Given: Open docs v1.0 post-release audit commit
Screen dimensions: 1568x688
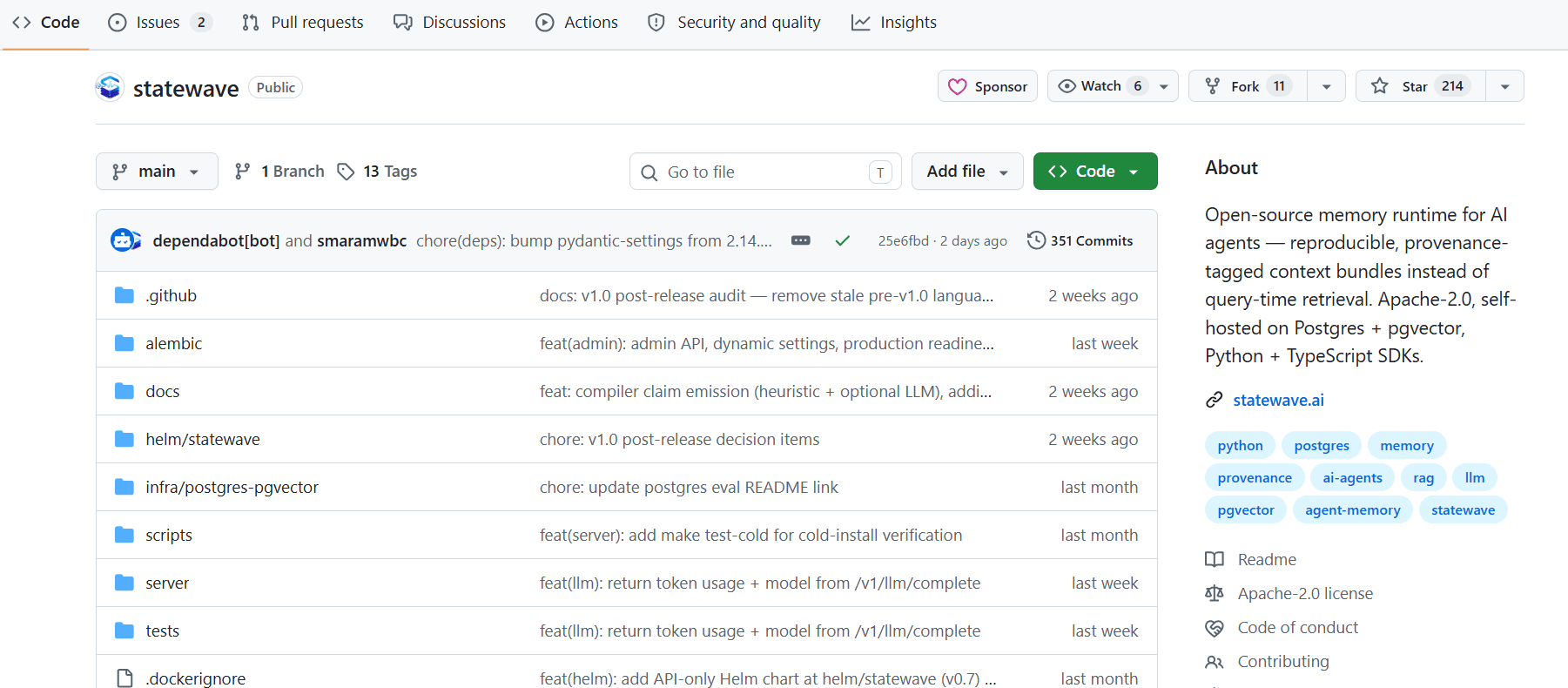Looking at the screenshot, I should [x=767, y=296].
